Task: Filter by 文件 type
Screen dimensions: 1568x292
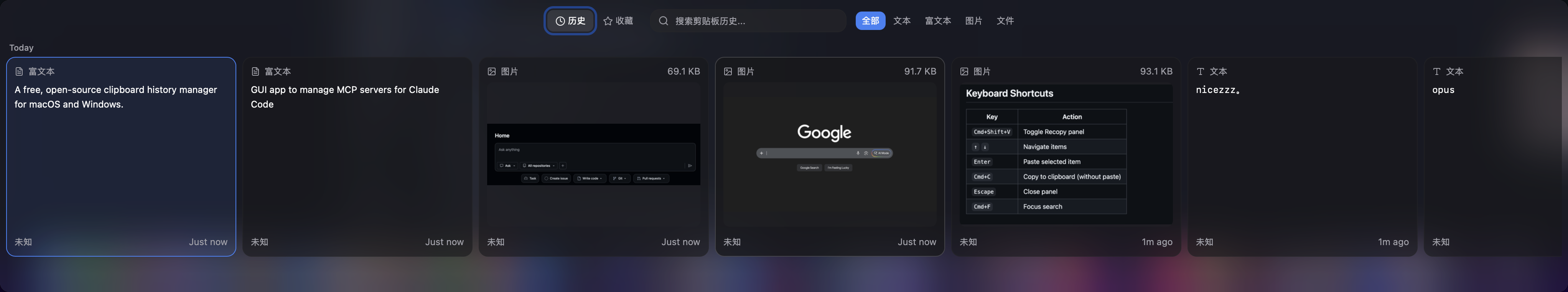Action: [x=1005, y=21]
